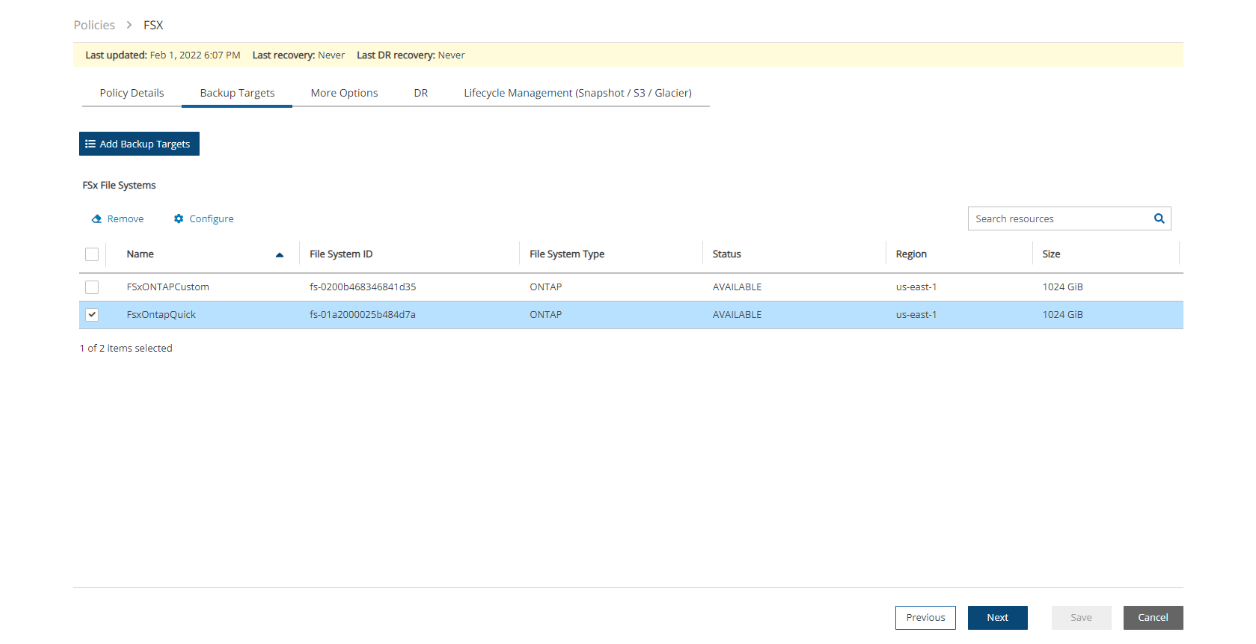The width and height of the screenshot is (1256, 644).
Task: Click the Configure gear icon
Action: (179, 219)
